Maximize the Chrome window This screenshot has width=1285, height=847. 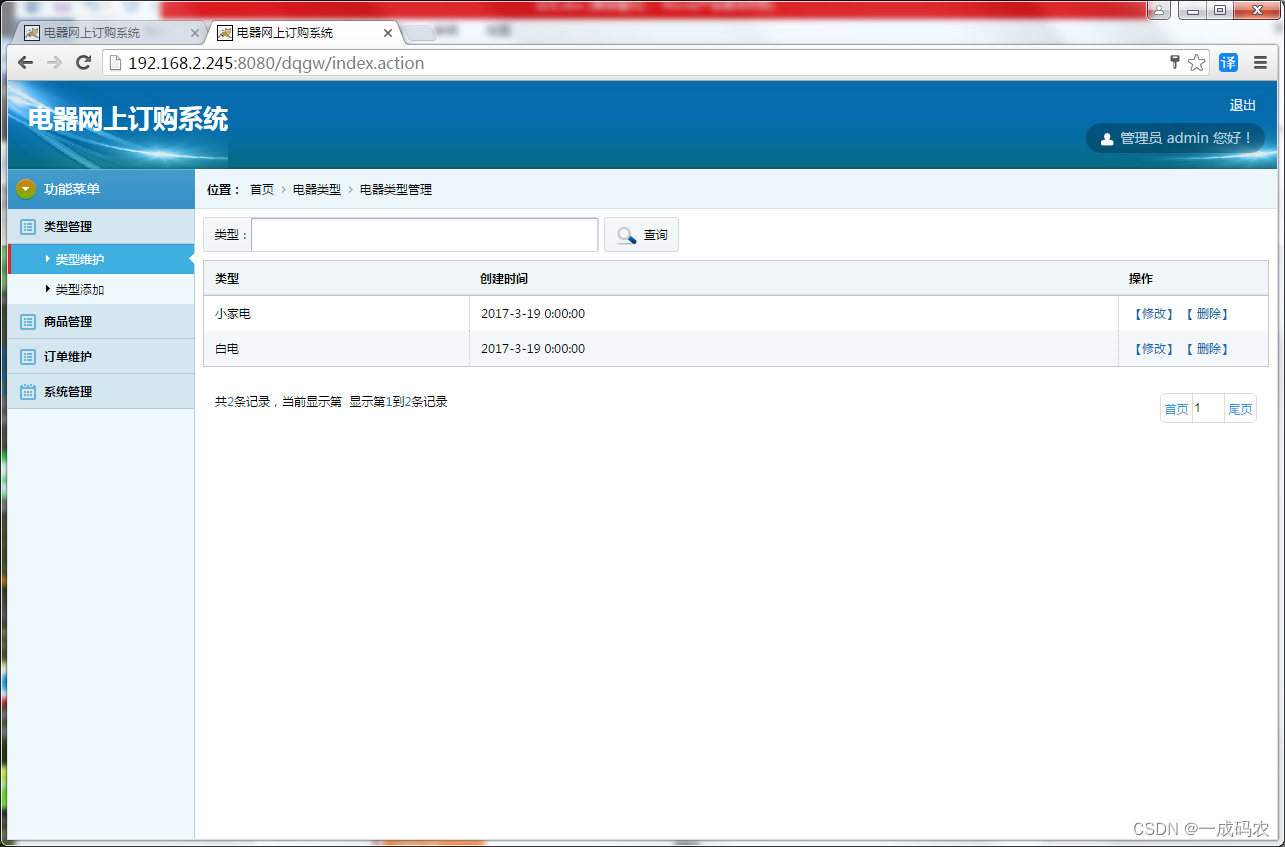1220,10
